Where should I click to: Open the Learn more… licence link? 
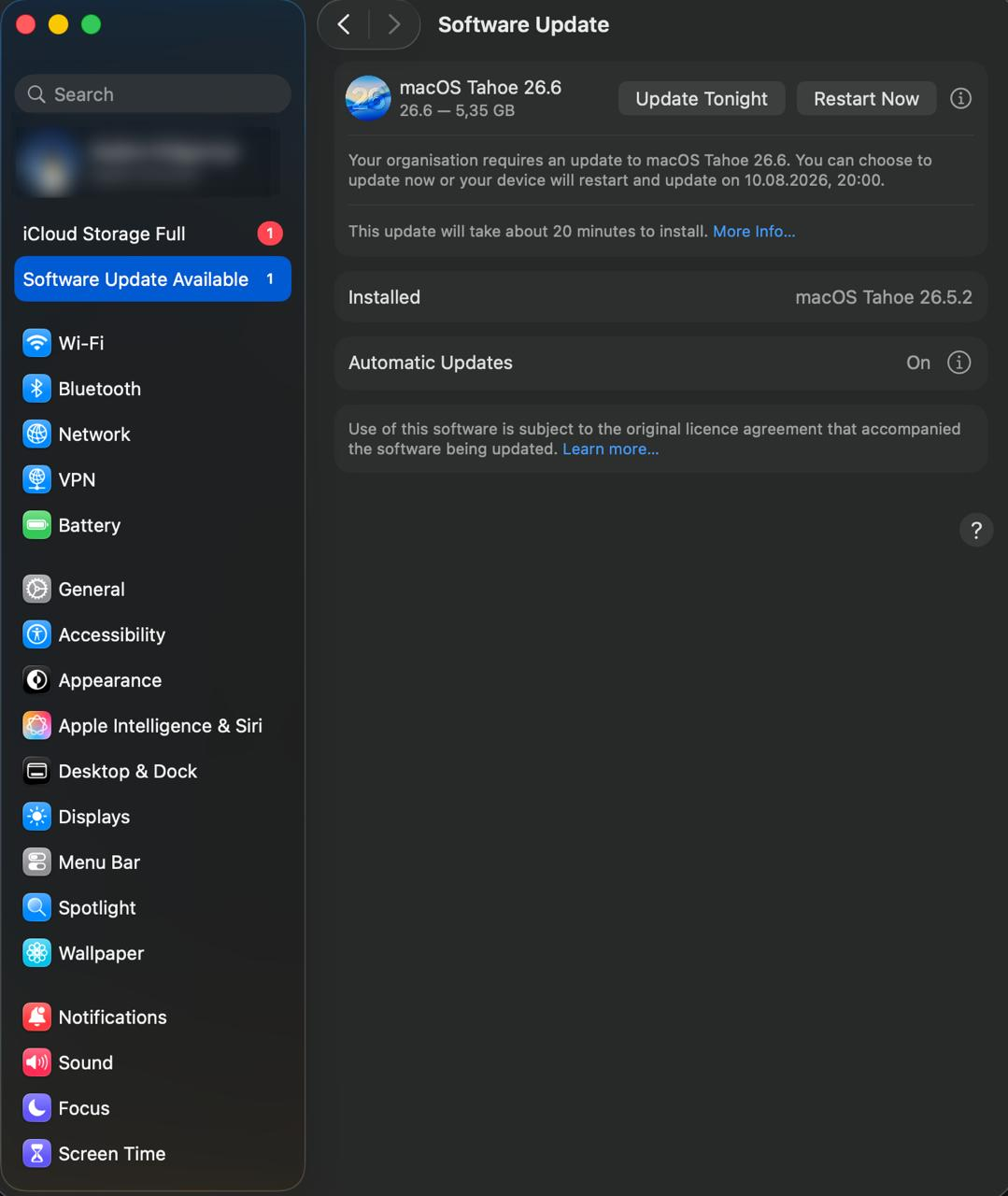coord(610,448)
